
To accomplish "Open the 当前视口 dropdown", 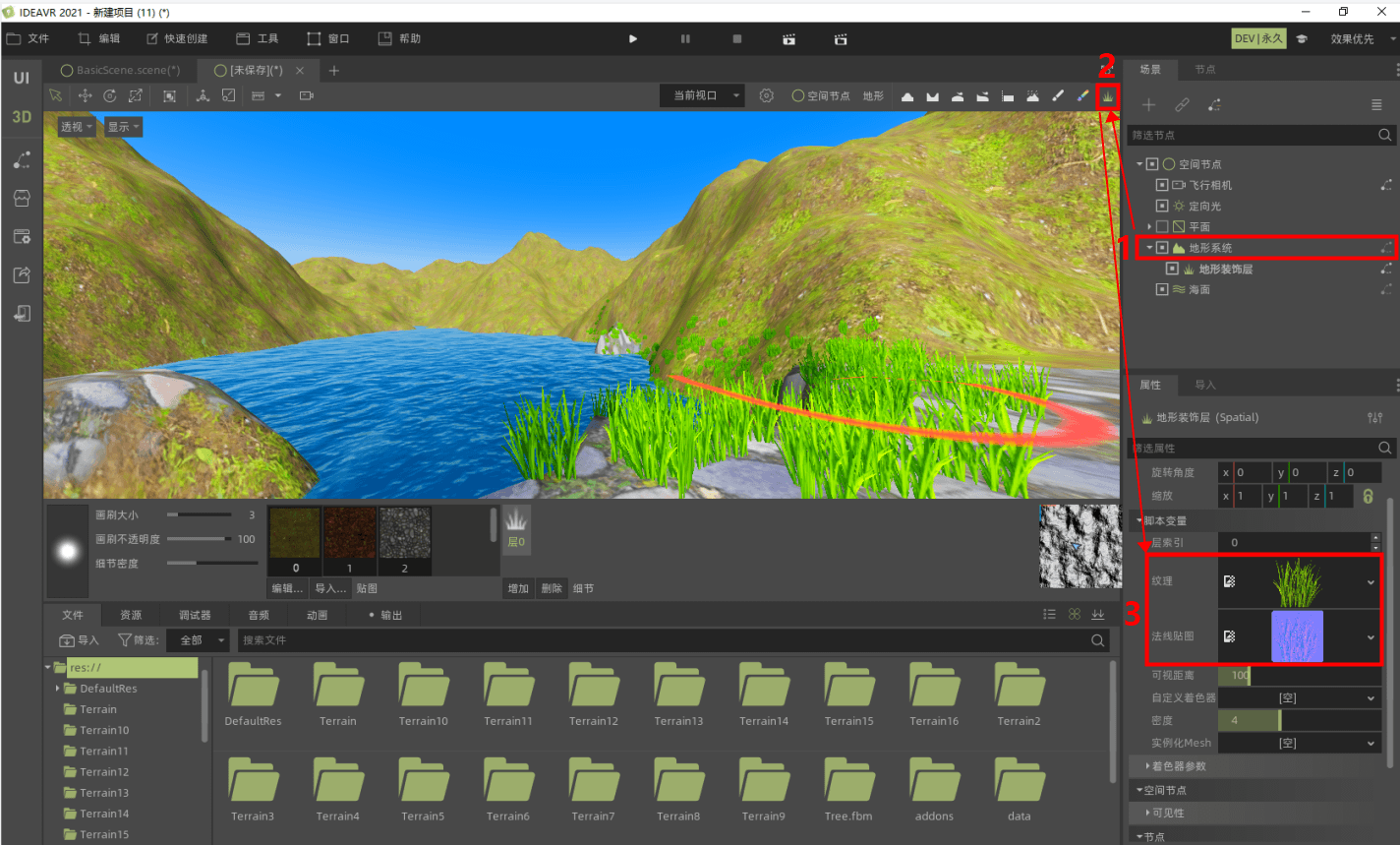I will coord(702,95).
